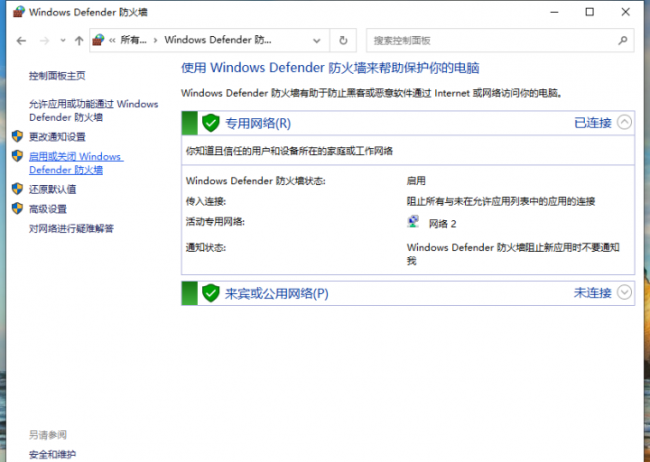
Task: Go up one level with up arrow
Action: coord(79,41)
